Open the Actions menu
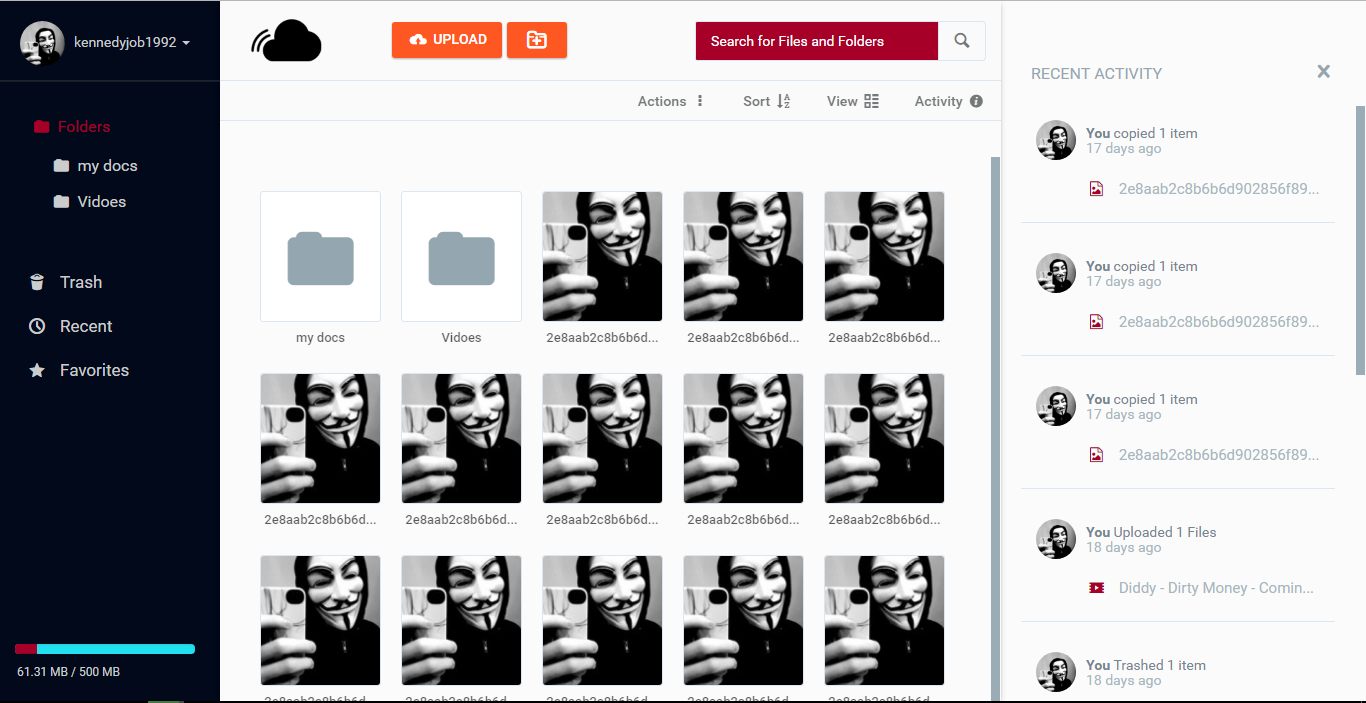 click(671, 101)
